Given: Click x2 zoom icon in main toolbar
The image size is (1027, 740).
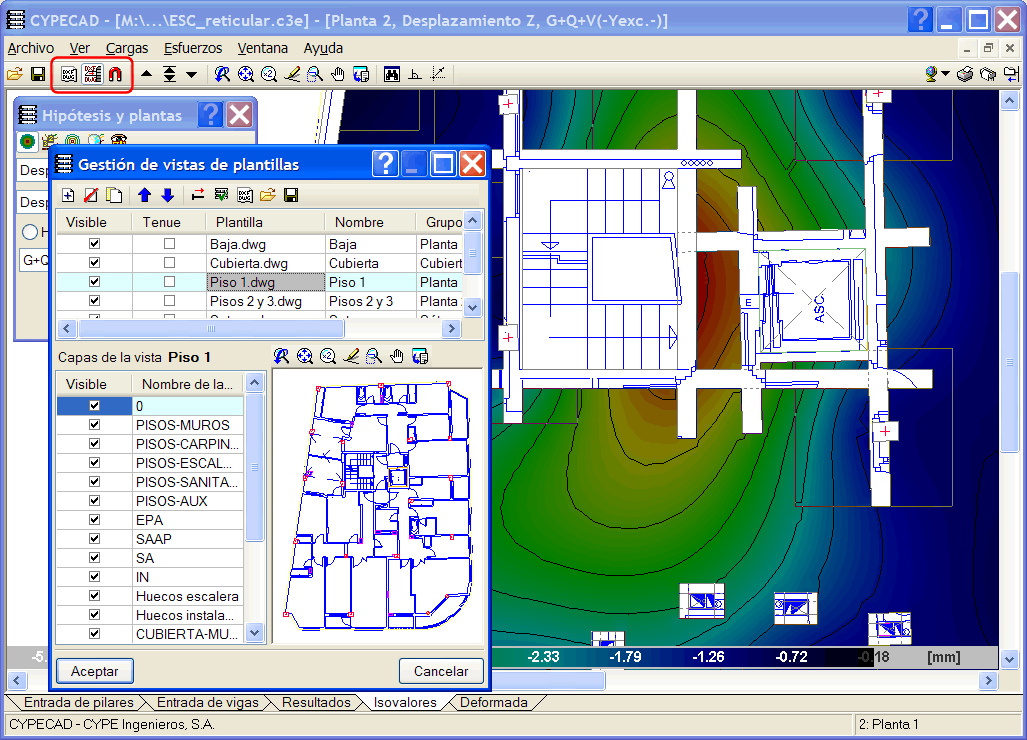Looking at the screenshot, I should [269, 74].
